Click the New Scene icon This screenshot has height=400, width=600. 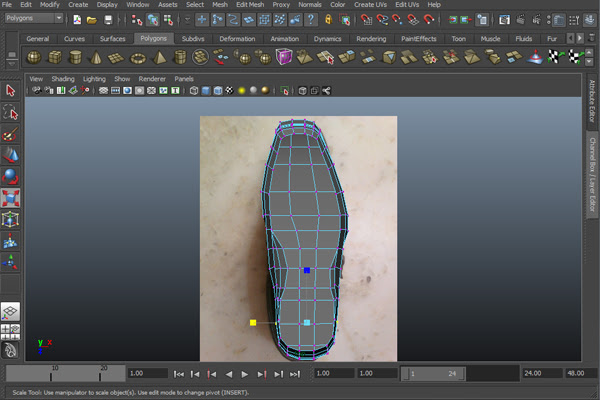tap(77, 20)
